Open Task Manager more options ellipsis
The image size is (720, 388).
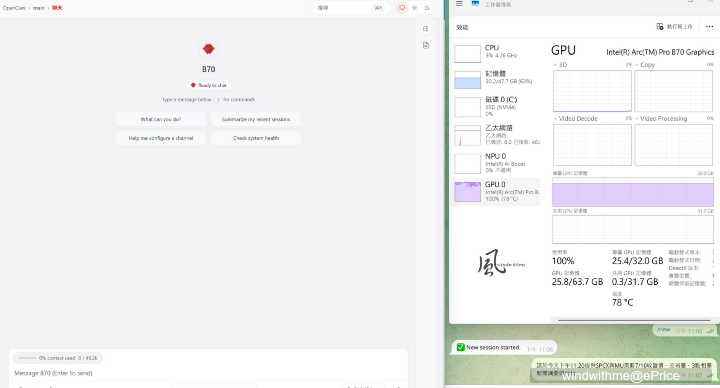[709, 27]
